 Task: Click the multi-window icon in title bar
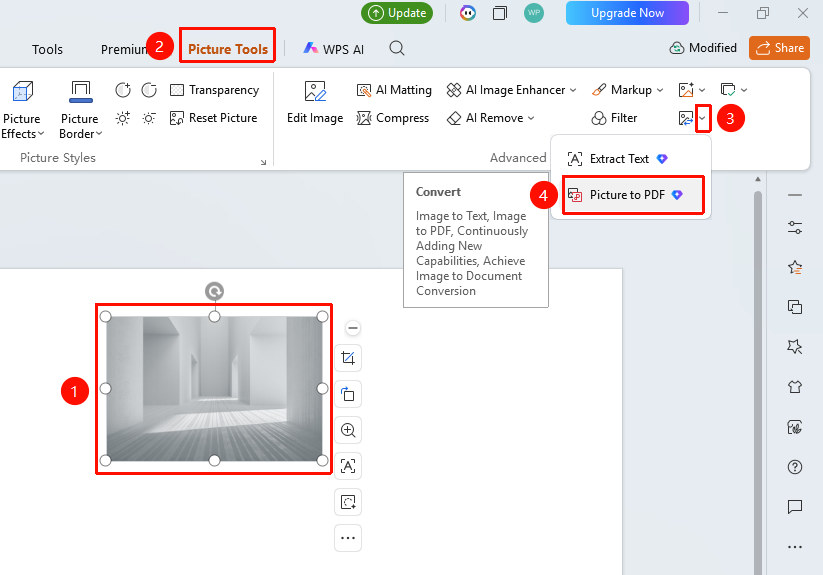pyautogui.click(x=500, y=13)
